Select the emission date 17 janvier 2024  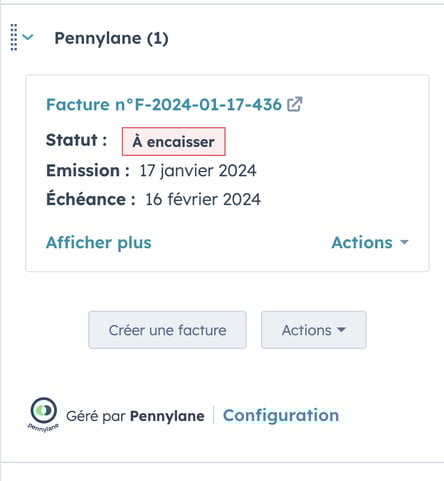point(198,171)
